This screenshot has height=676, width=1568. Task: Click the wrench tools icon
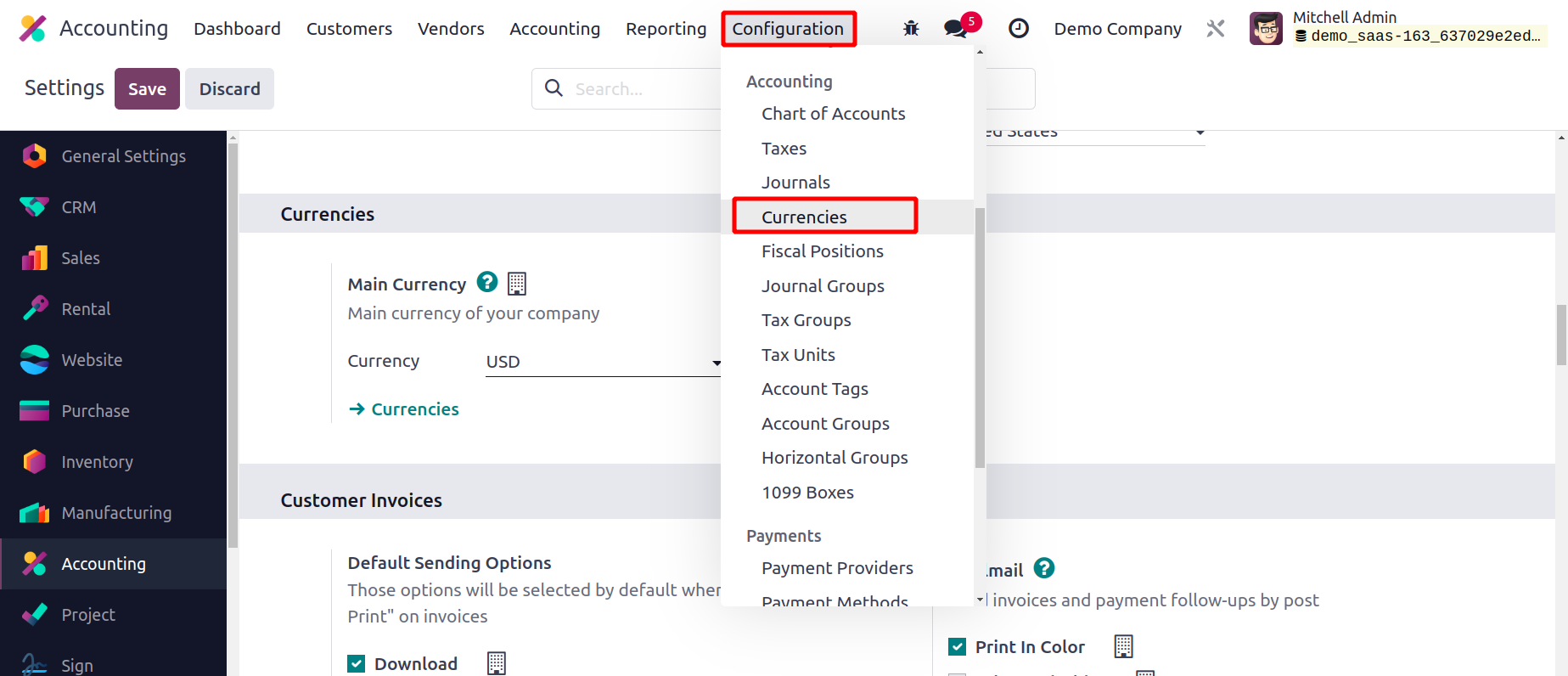coord(1216,29)
